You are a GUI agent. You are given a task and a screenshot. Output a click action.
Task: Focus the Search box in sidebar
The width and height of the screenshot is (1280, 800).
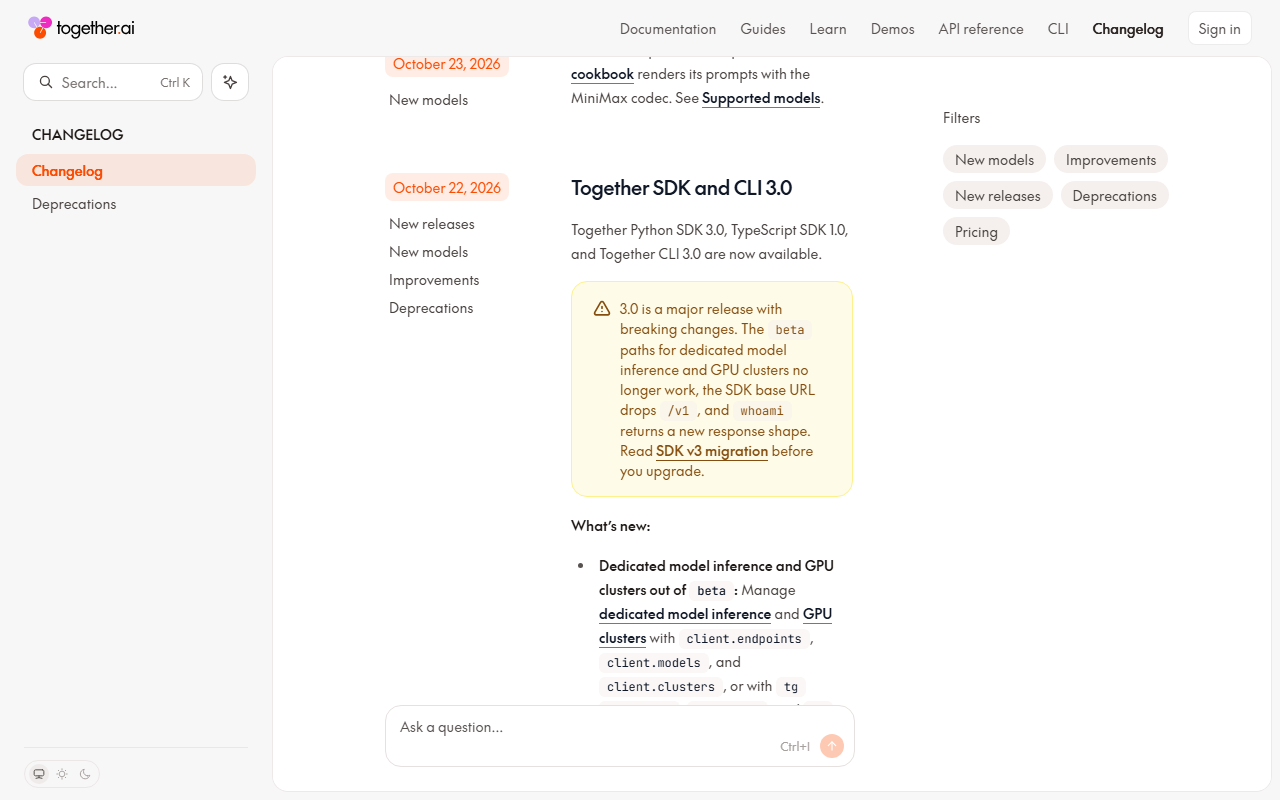(x=113, y=82)
